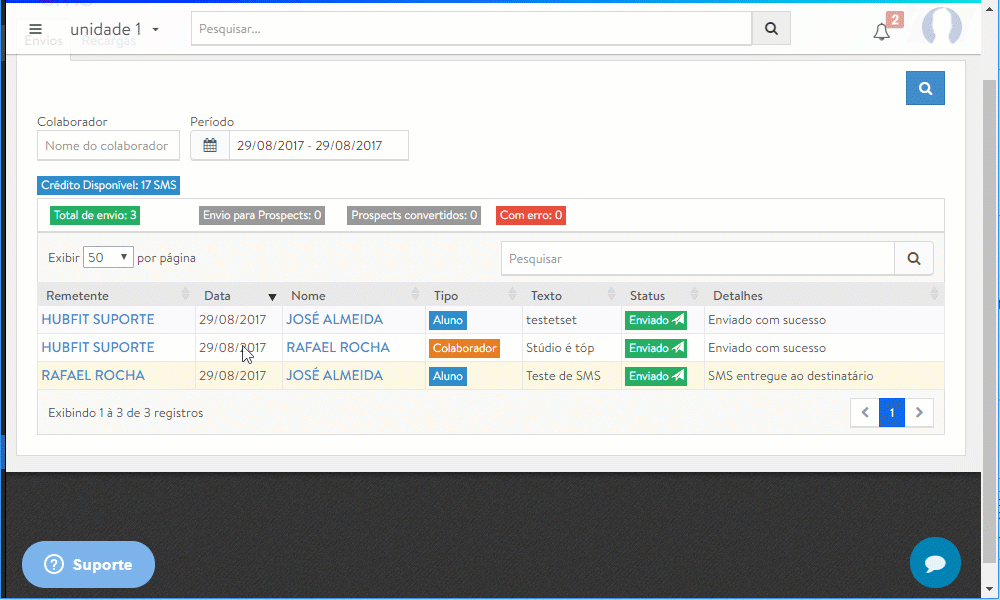
Task: Click the top bar search magnifier button
Action: tap(771, 29)
